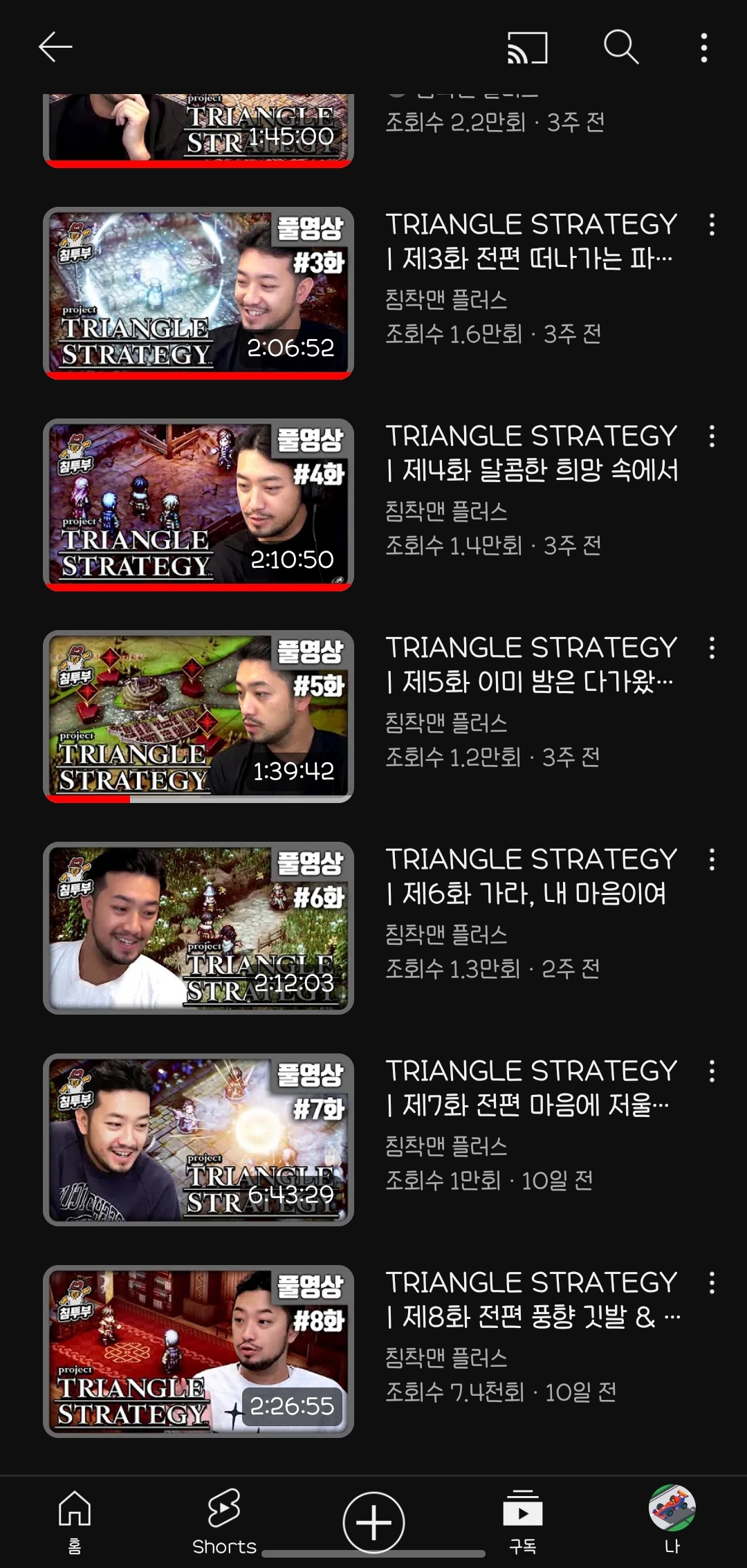Open the profile avatar tab

point(672,1520)
